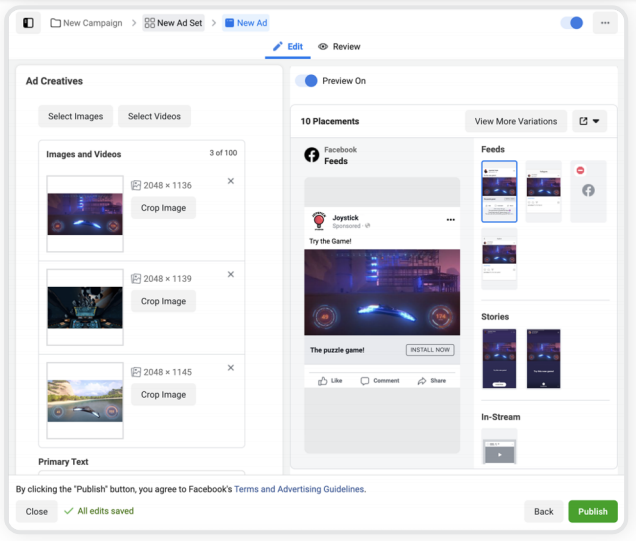
Task: Open the three-dot more options menu at top
Action: click(605, 23)
